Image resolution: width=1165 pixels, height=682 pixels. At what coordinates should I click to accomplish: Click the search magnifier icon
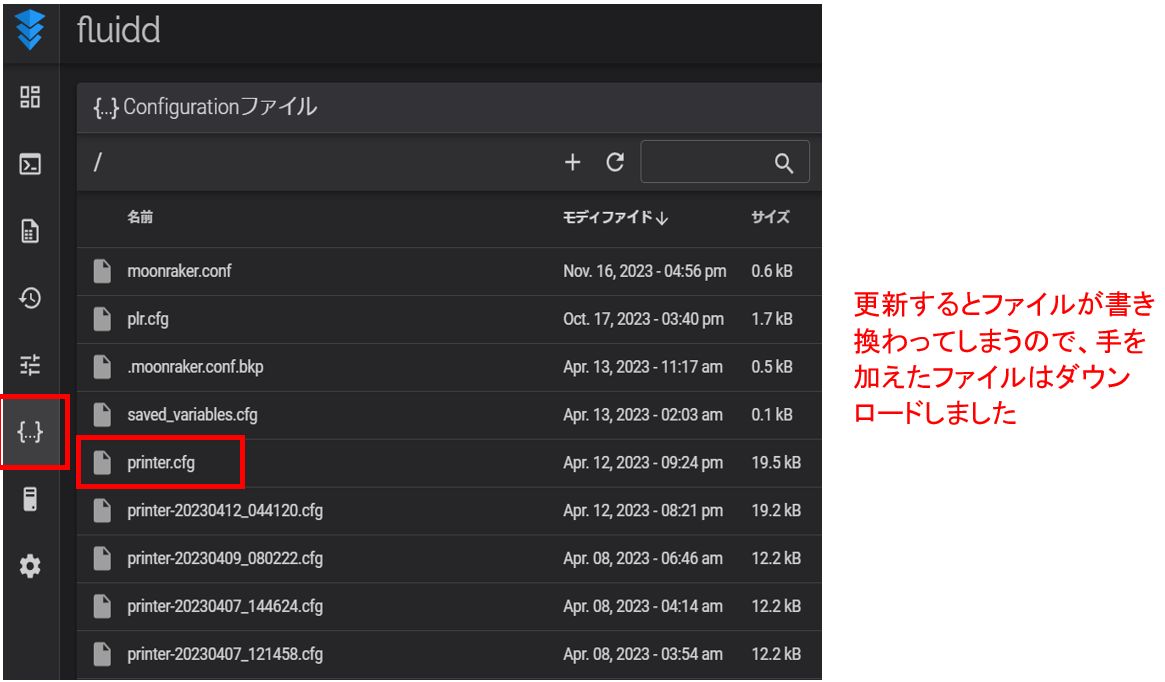[x=784, y=163]
